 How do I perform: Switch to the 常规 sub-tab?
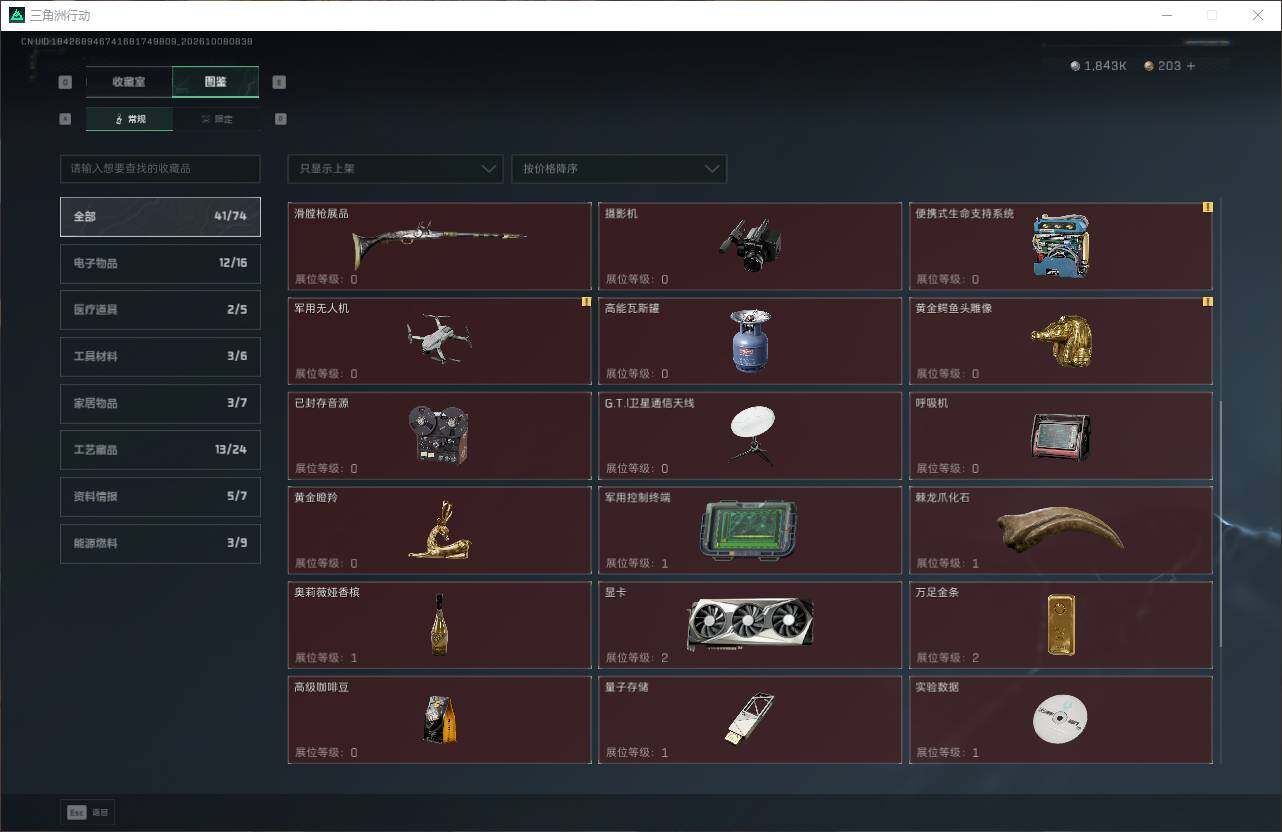[129, 119]
